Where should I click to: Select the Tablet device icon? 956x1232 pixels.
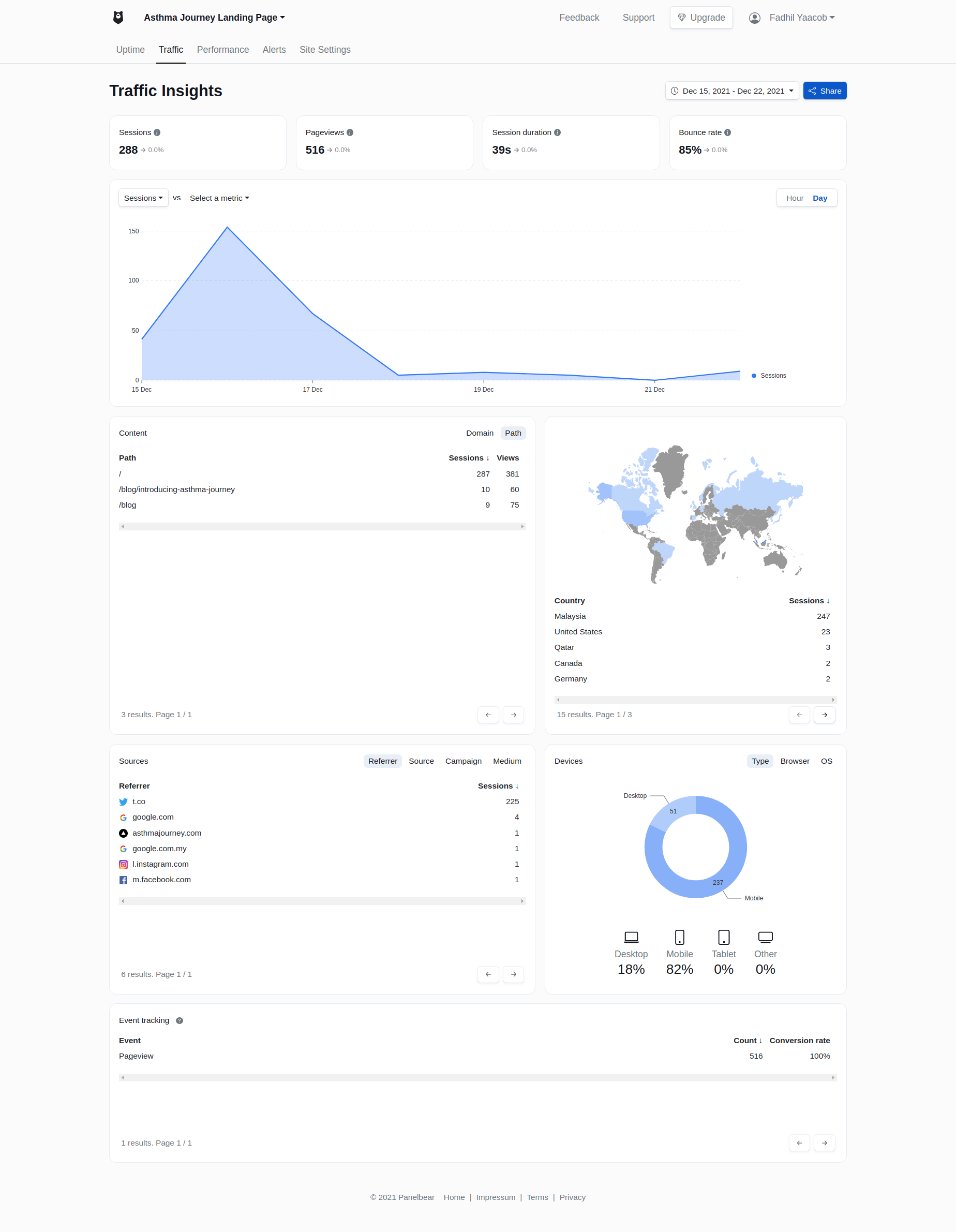(724, 936)
